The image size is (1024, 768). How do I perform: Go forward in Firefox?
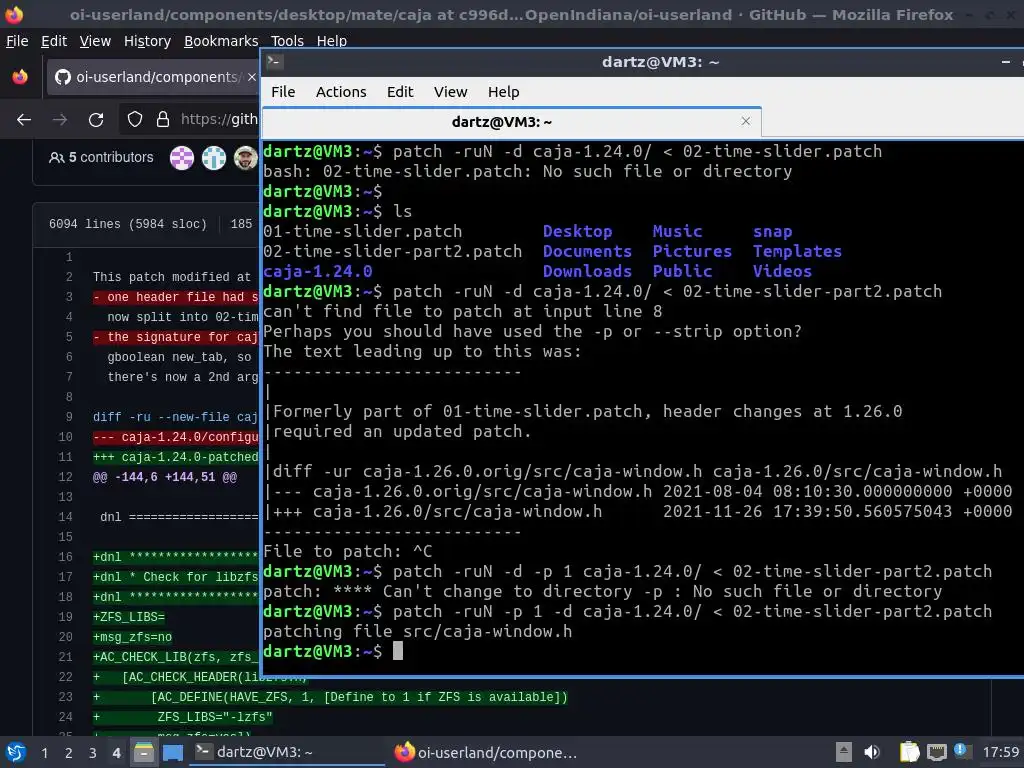(59, 120)
